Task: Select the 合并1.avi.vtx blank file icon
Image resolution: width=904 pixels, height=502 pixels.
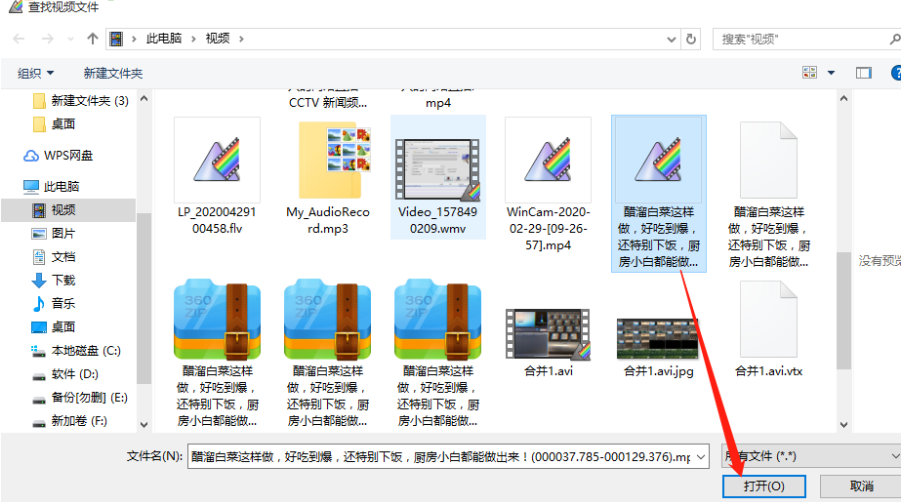Action: pos(769,320)
